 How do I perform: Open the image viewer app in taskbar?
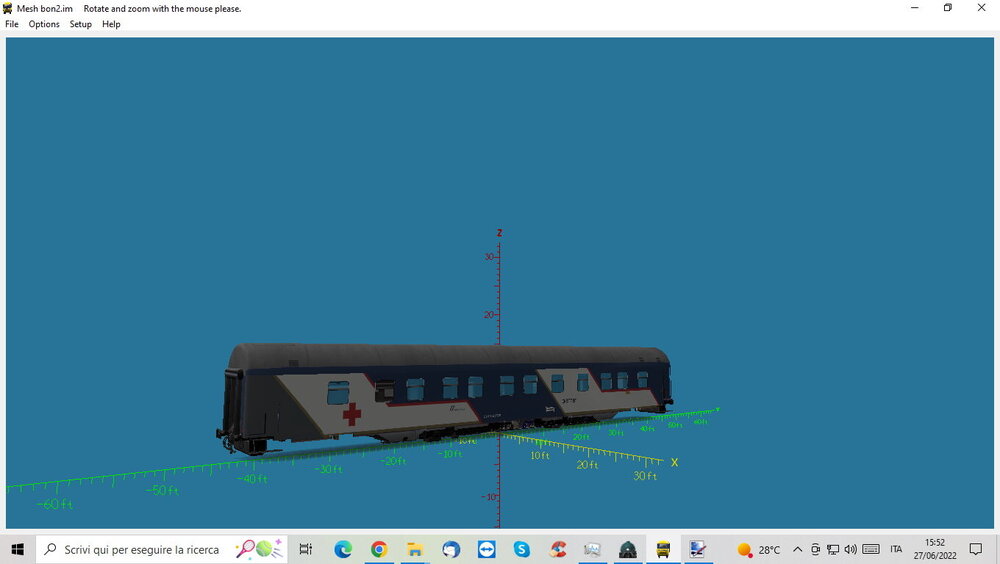(592, 549)
